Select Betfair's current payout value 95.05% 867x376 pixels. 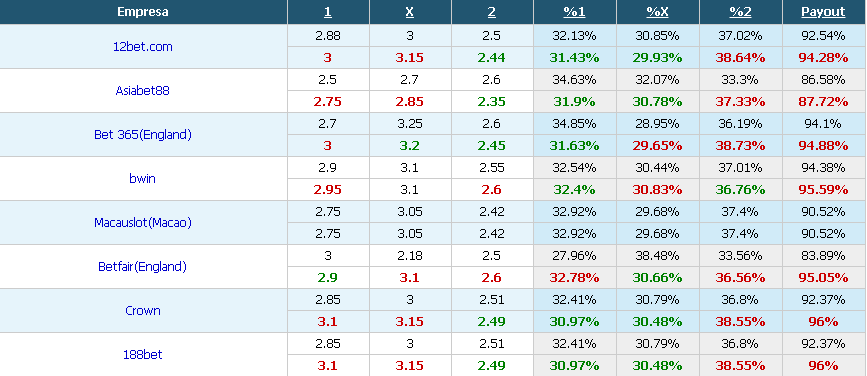(x=823, y=278)
